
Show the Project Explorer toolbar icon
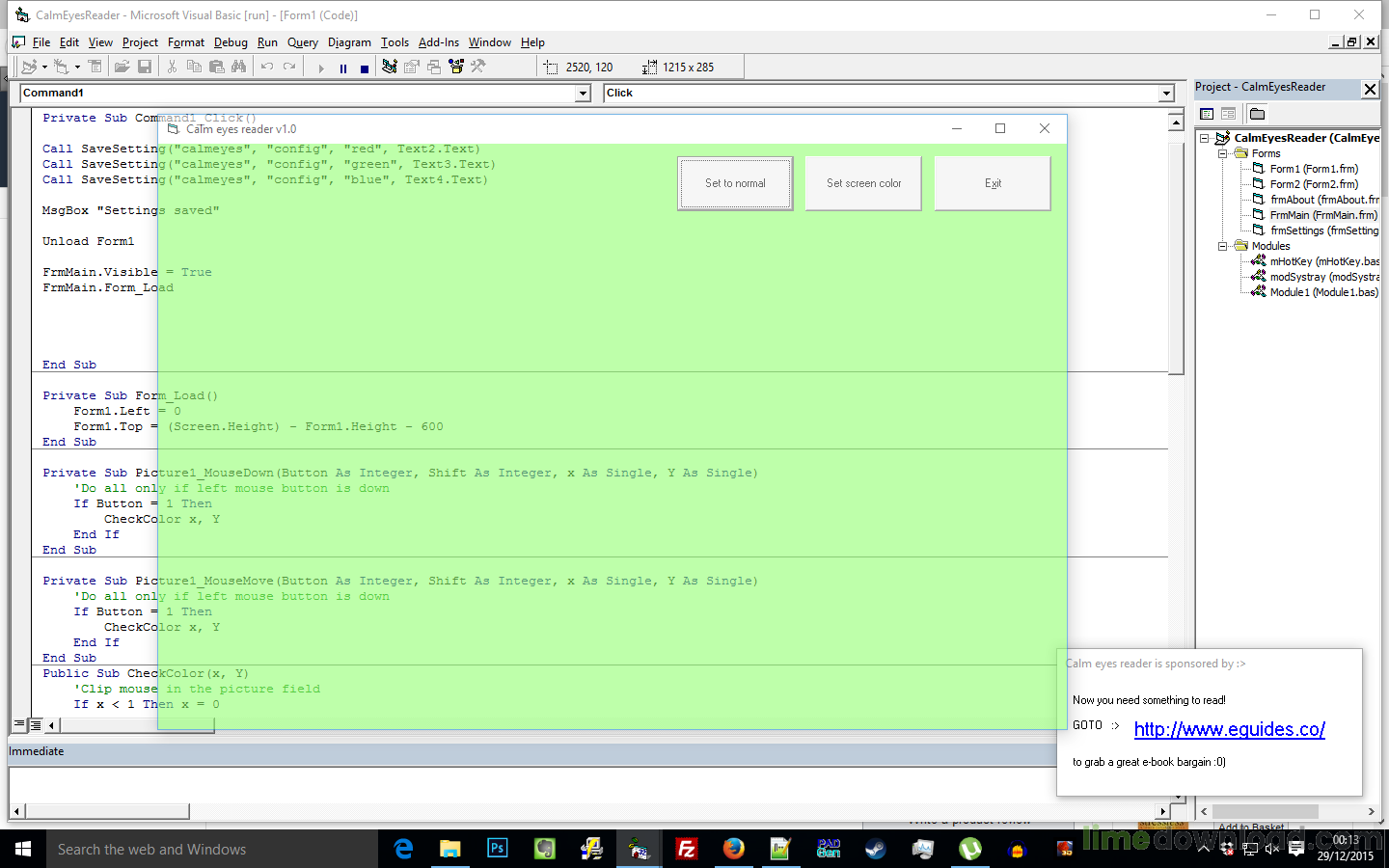[390, 66]
